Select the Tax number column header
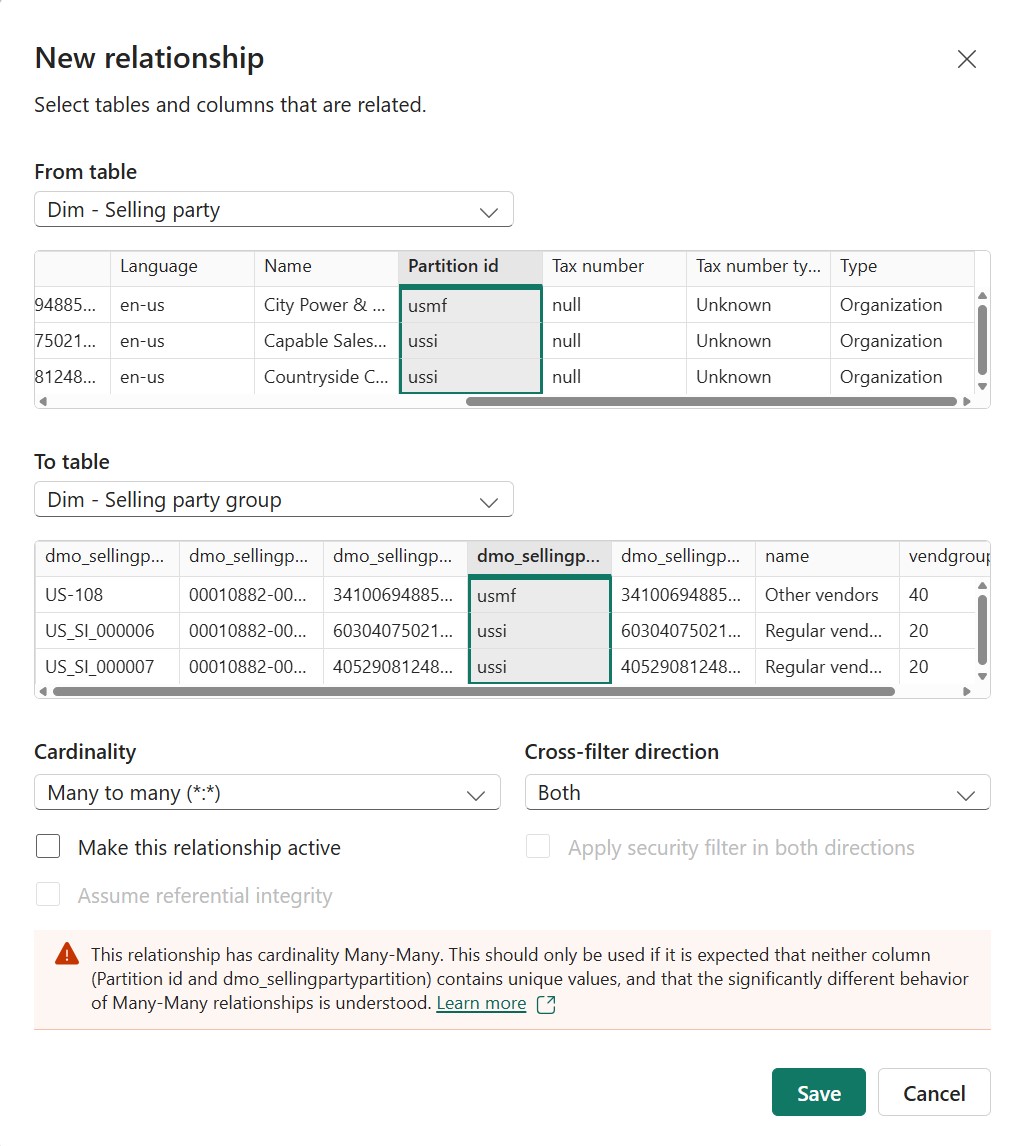 tap(613, 267)
